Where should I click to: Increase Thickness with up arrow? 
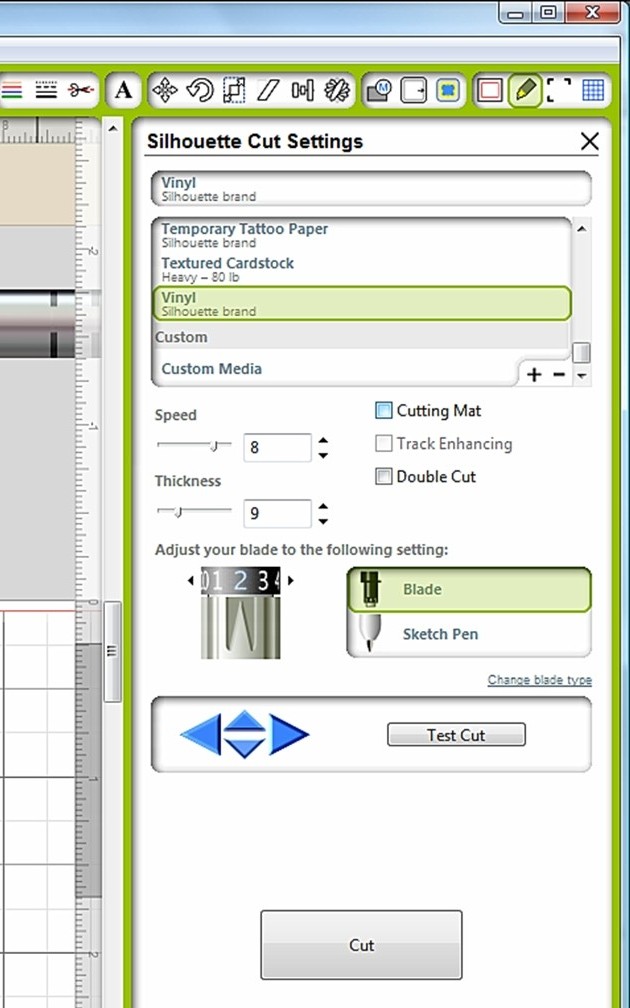tap(323, 507)
